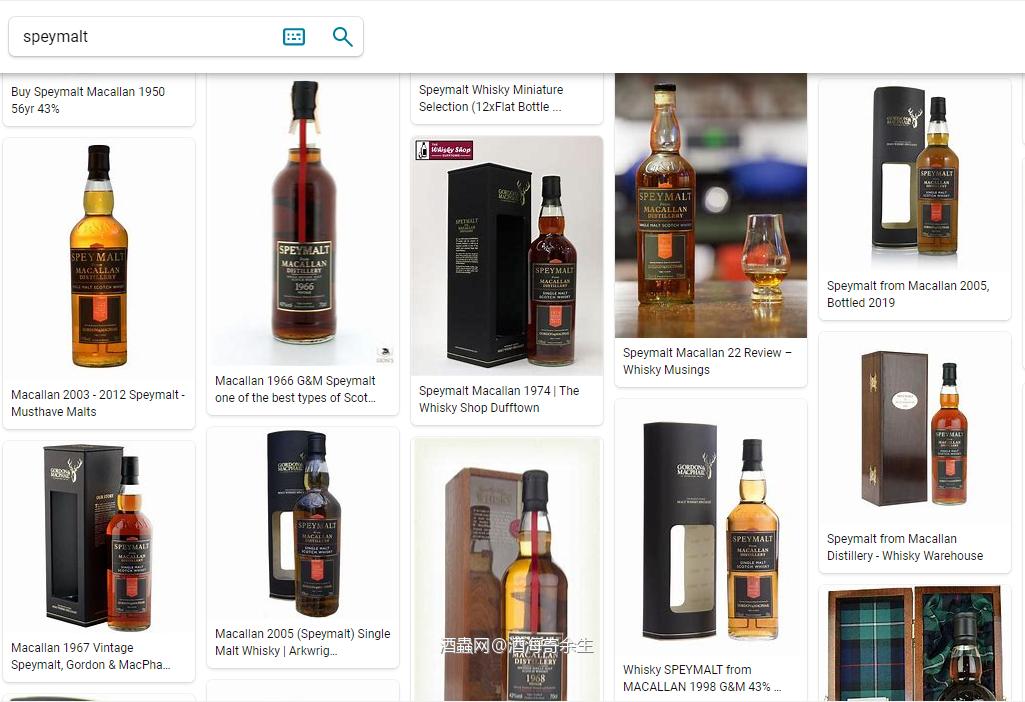Open the on-screen keyboard icon
The width and height of the screenshot is (1025, 702).
[x=294, y=37]
